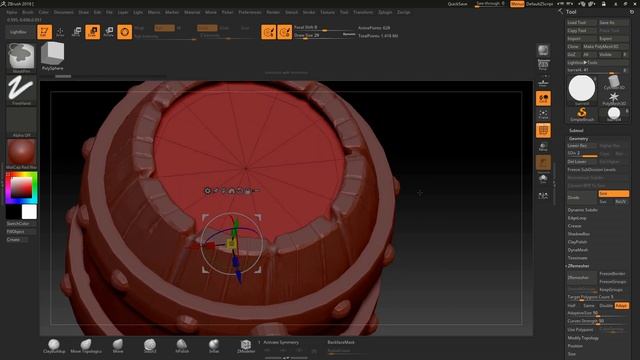The width and height of the screenshot is (640, 360).
Task: Expand the DynaMesh subsection
Action: 578,250
